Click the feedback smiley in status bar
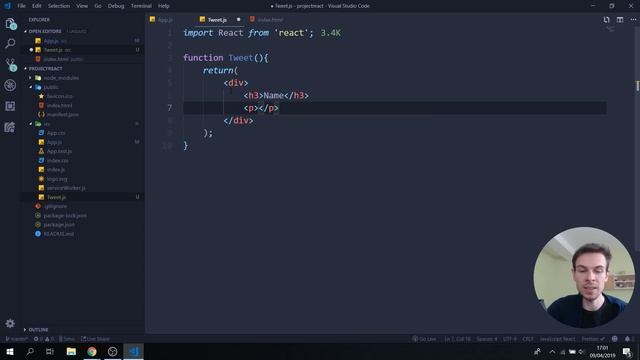Image resolution: width=640 pixels, height=360 pixels. click(615, 339)
